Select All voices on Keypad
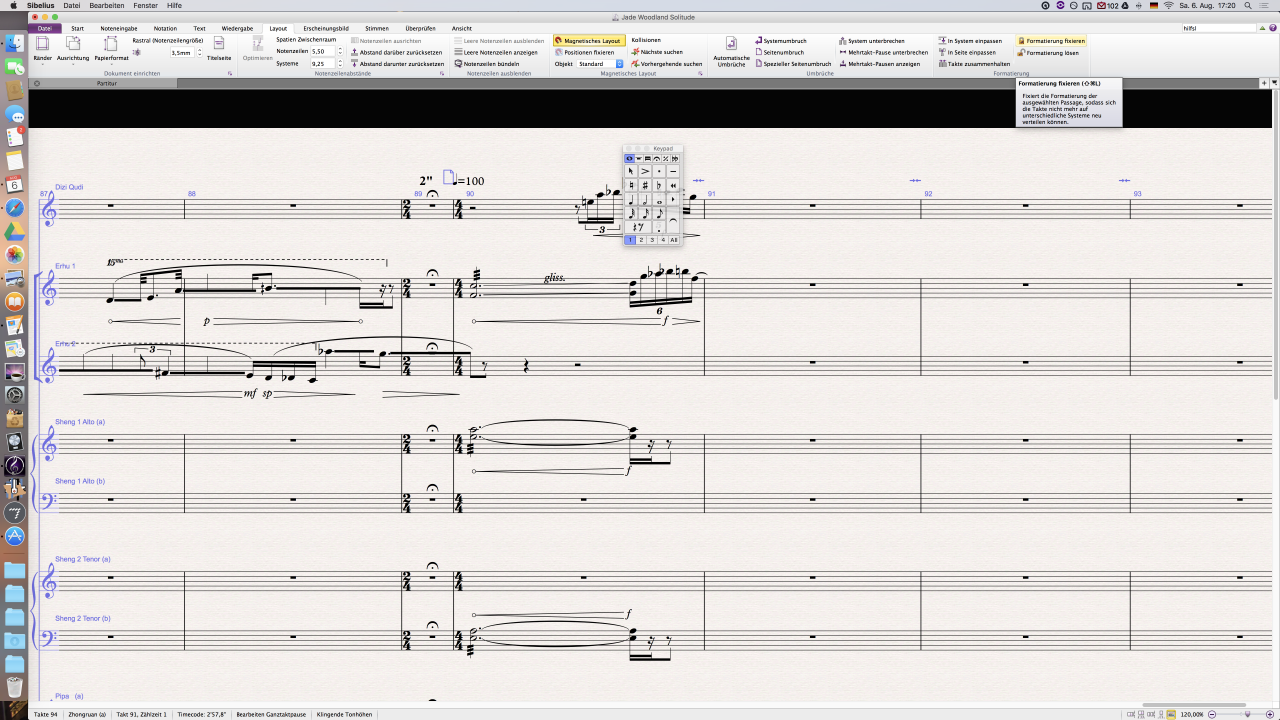Viewport: 1280px width, 720px height. click(674, 240)
